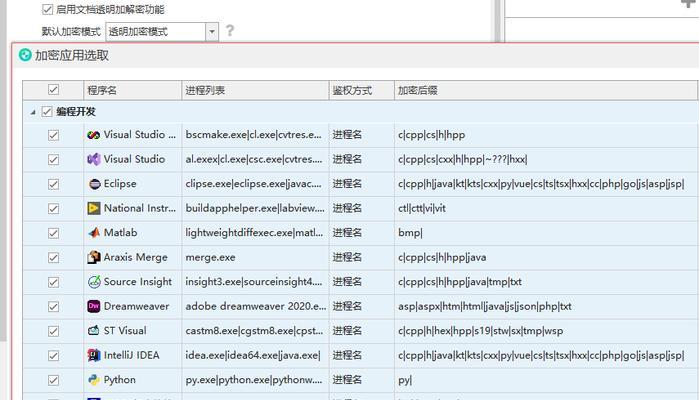The height and width of the screenshot is (400, 699).
Task: Click the purple Visual Studio icon
Action: 94,159
